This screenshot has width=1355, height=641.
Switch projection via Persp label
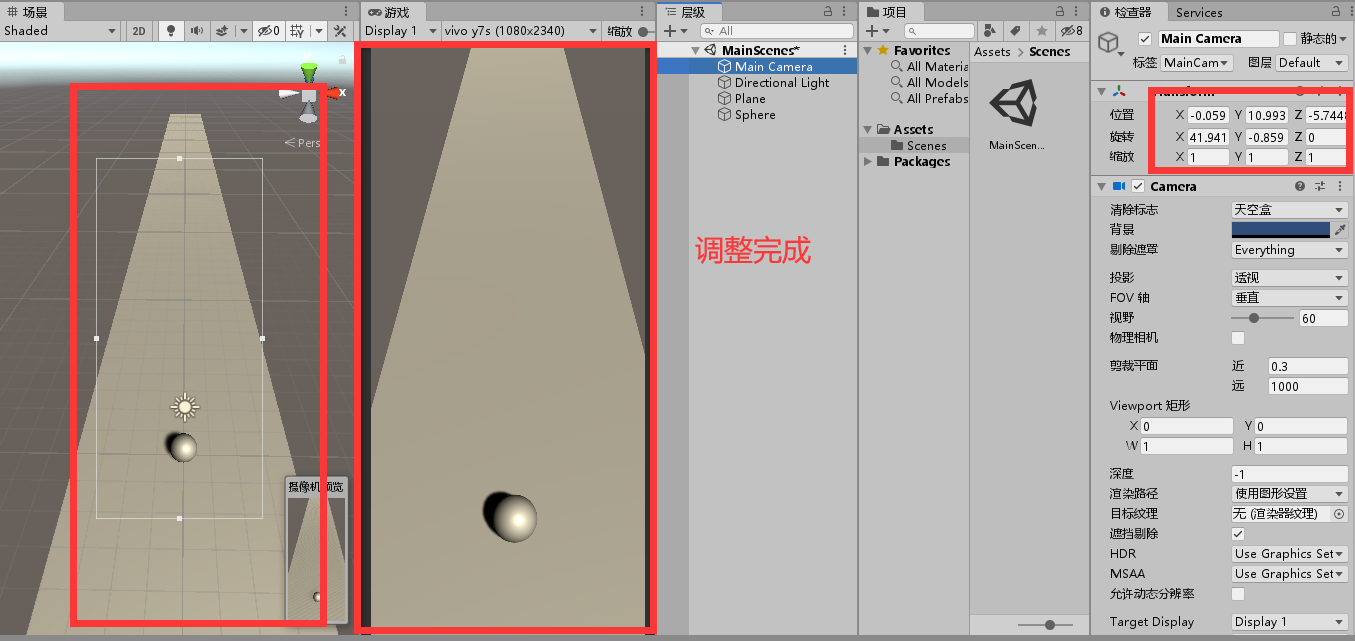pos(302,143)
